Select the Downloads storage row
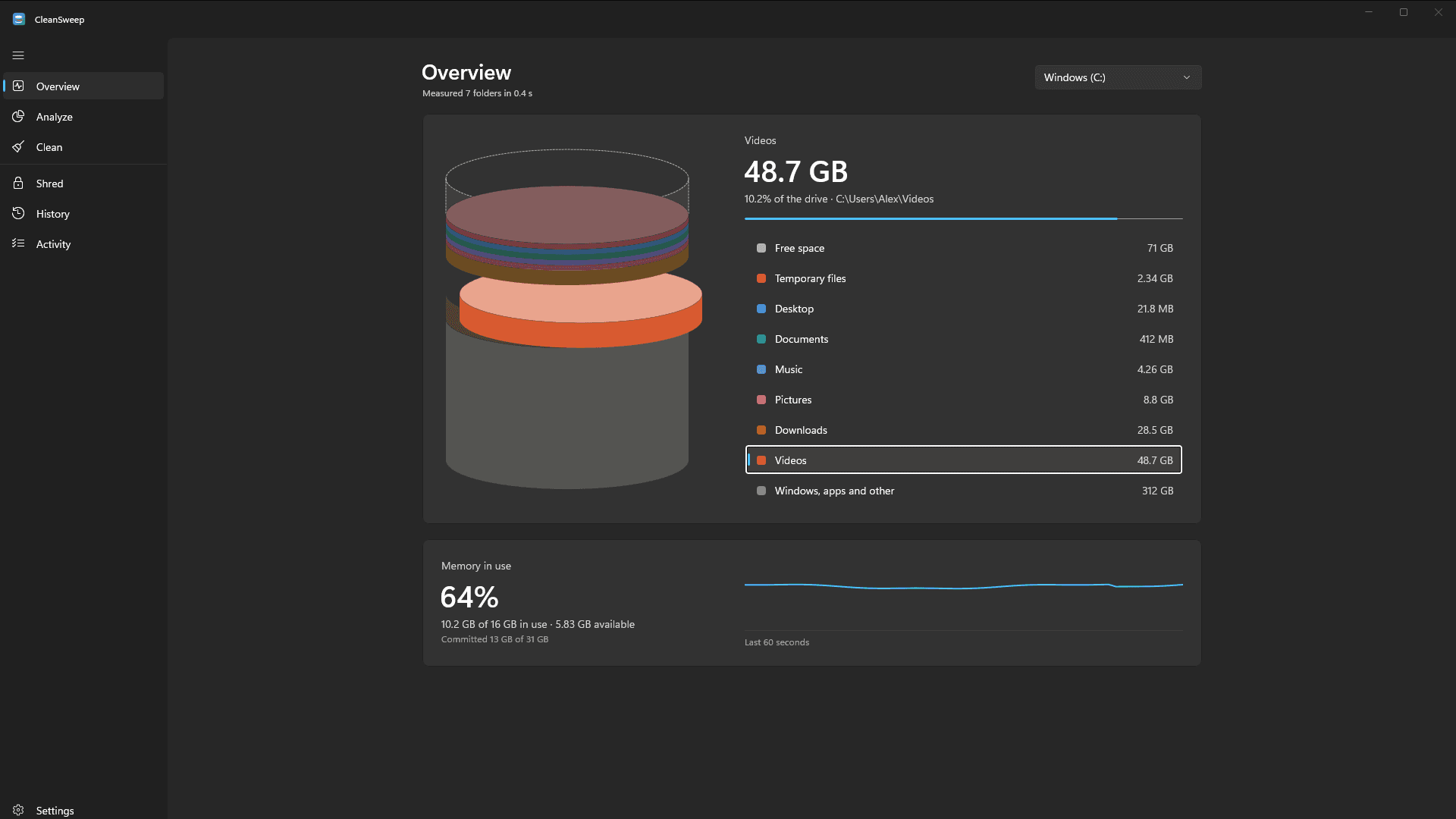The width and height of the screenshot is (1456, 819). pyautogui.click(x=964, y=430)
